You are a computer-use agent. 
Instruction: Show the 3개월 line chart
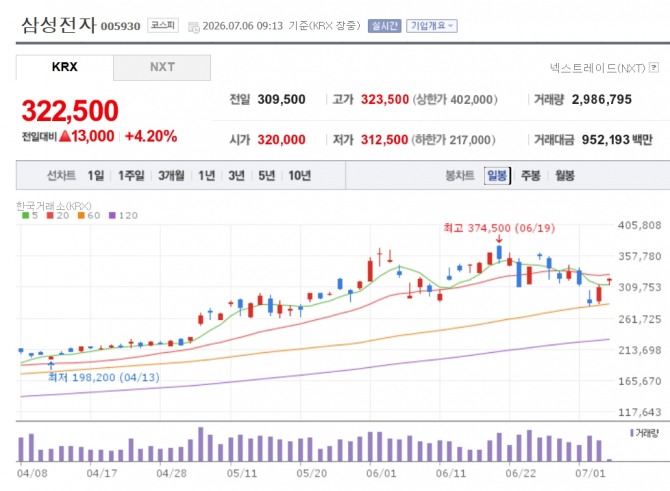[x=171, y=176]
